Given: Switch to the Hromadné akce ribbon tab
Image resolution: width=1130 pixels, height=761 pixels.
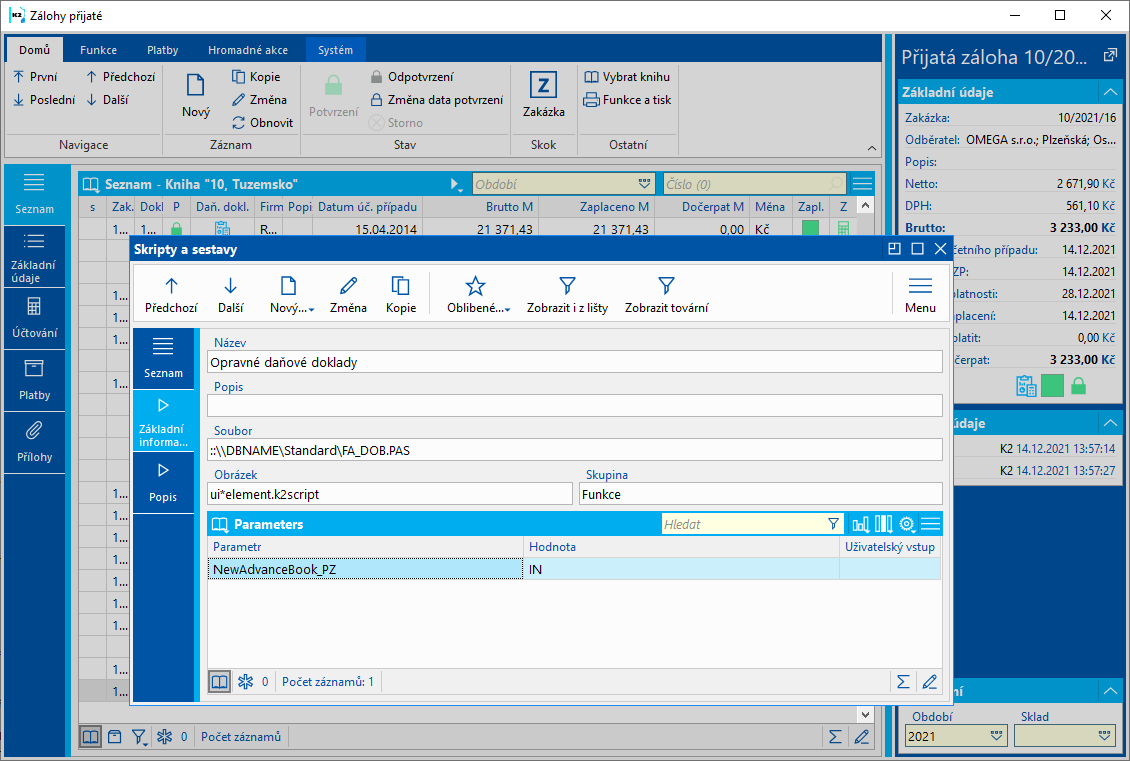Looking at the screenshot, I should click(248, 50).
